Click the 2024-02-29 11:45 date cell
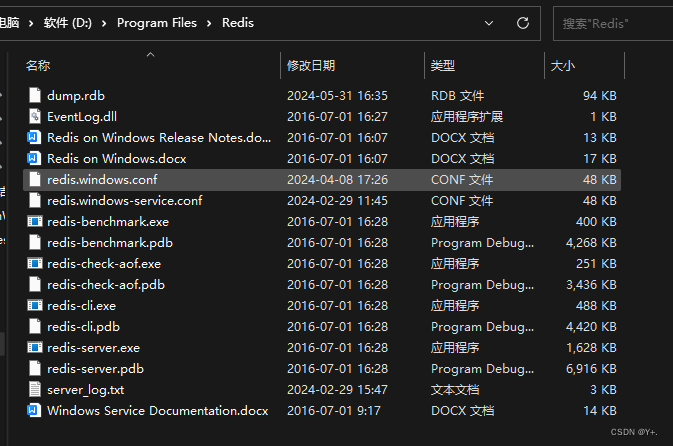 coord(337,200)
